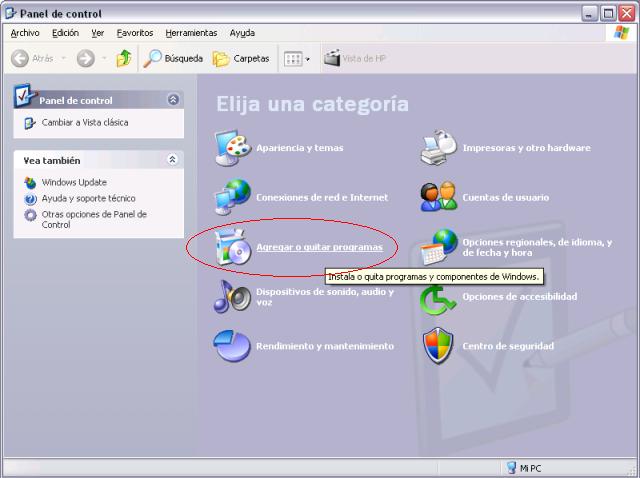Click the Panel de control title bar icon
640x478 pixels.
[x=11, y=13]
